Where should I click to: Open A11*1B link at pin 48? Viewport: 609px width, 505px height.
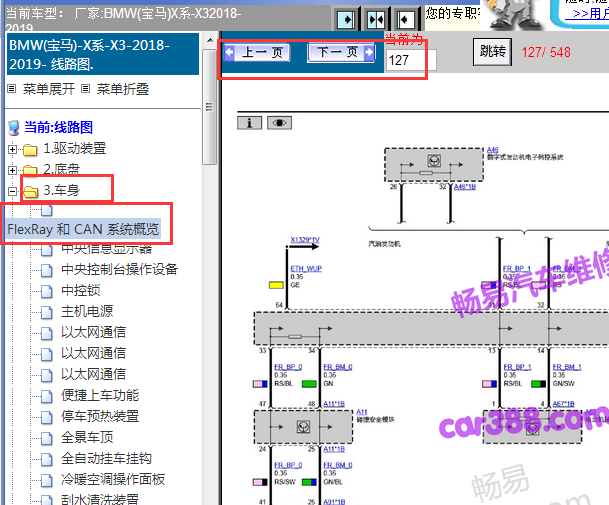tap(334, 404)
